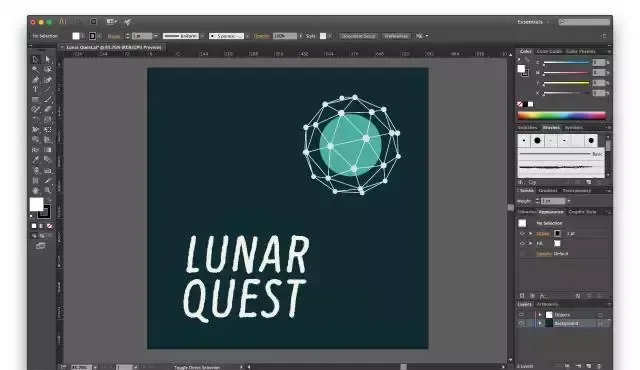Activate the Zoom magnifier tool
The image size is (640, 370).
48,191
